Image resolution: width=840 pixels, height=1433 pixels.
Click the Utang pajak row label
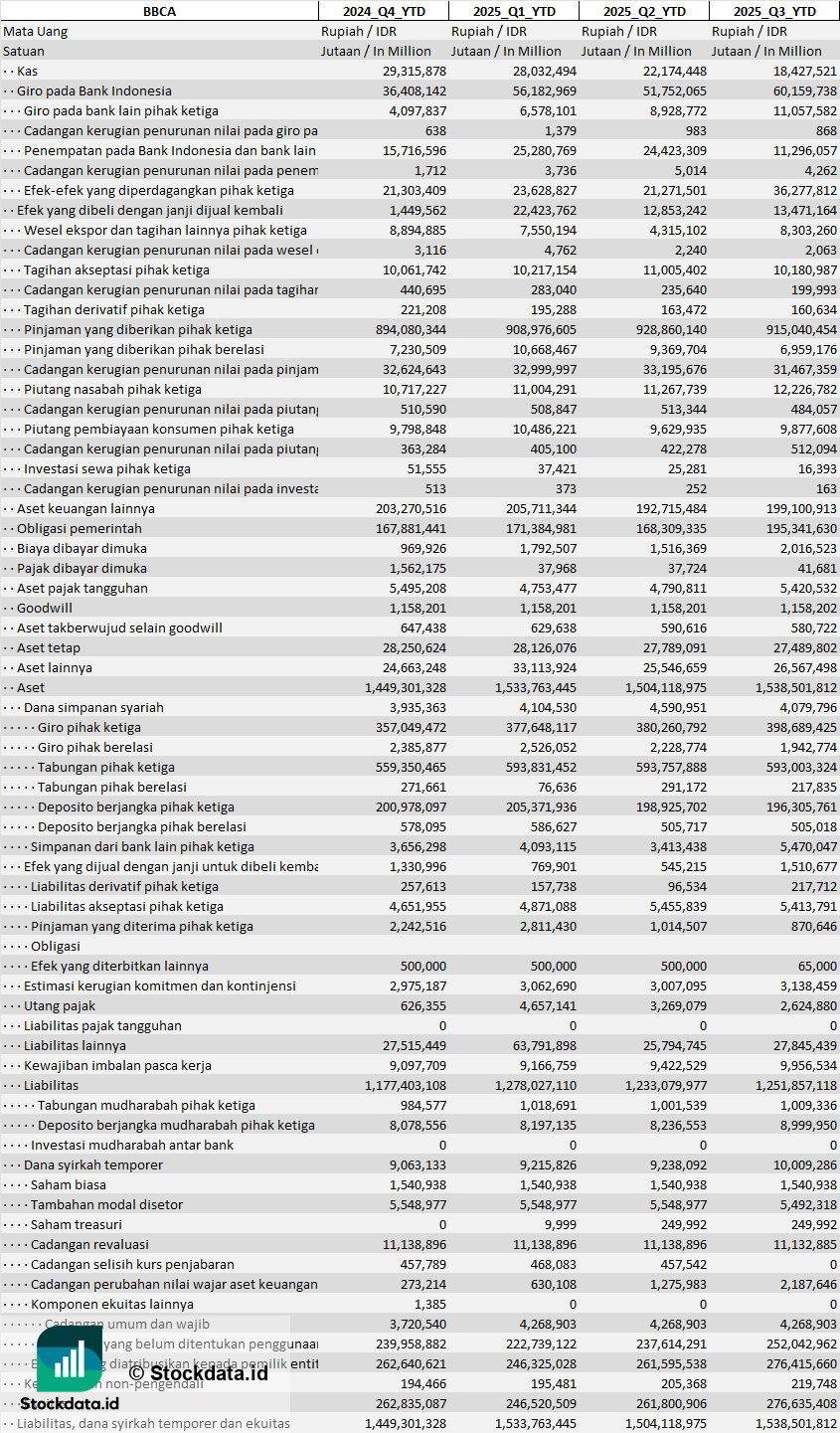(60, 1005)
